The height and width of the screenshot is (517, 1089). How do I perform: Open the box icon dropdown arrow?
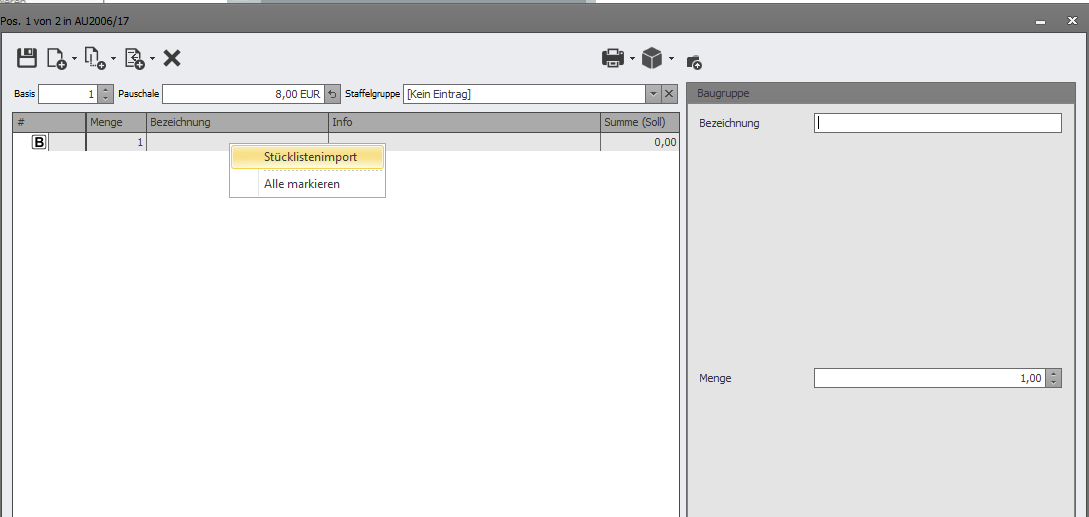(672, 59)
